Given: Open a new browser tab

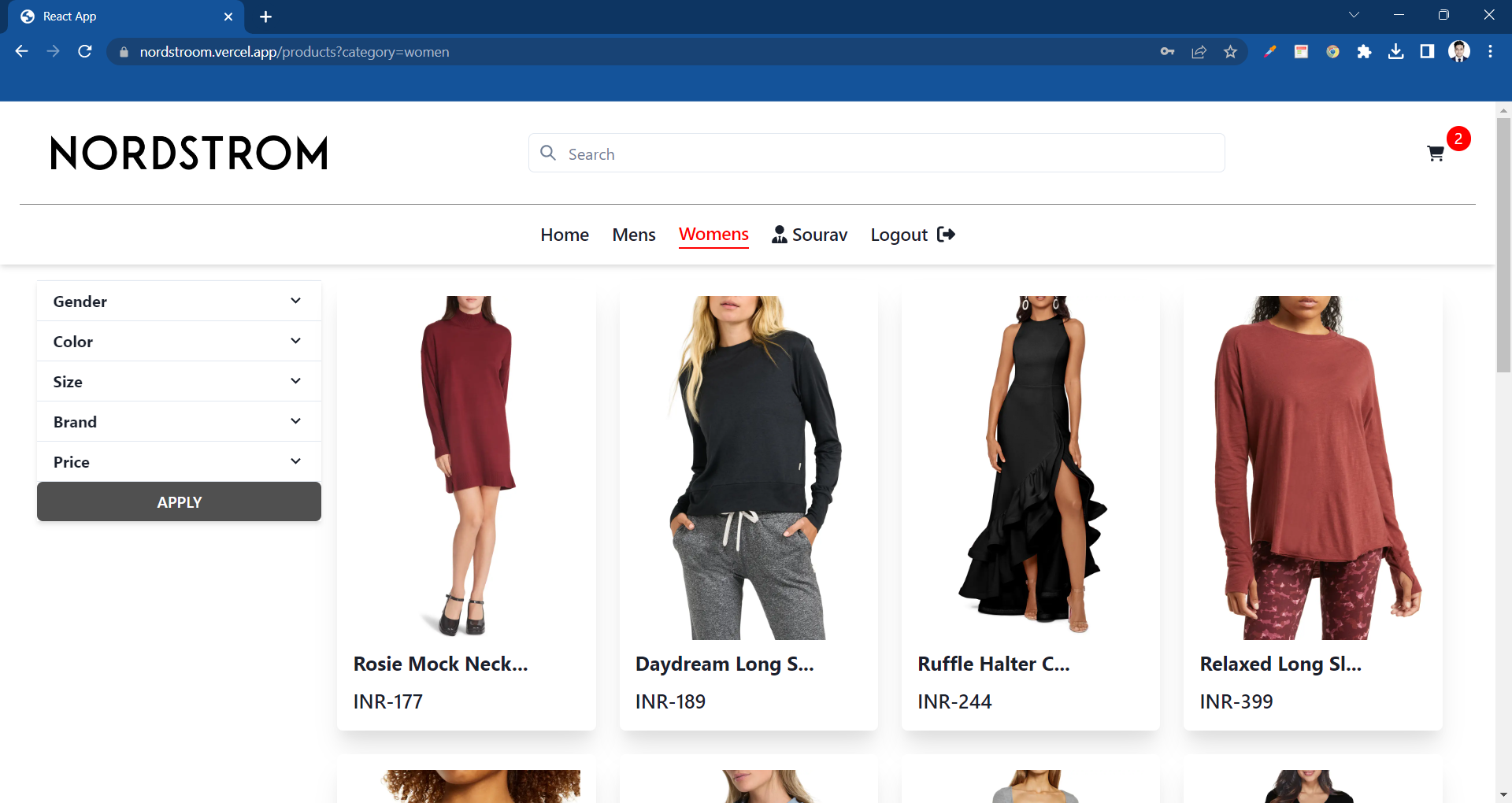Looking at the screenshot, I should pos(265,17).
